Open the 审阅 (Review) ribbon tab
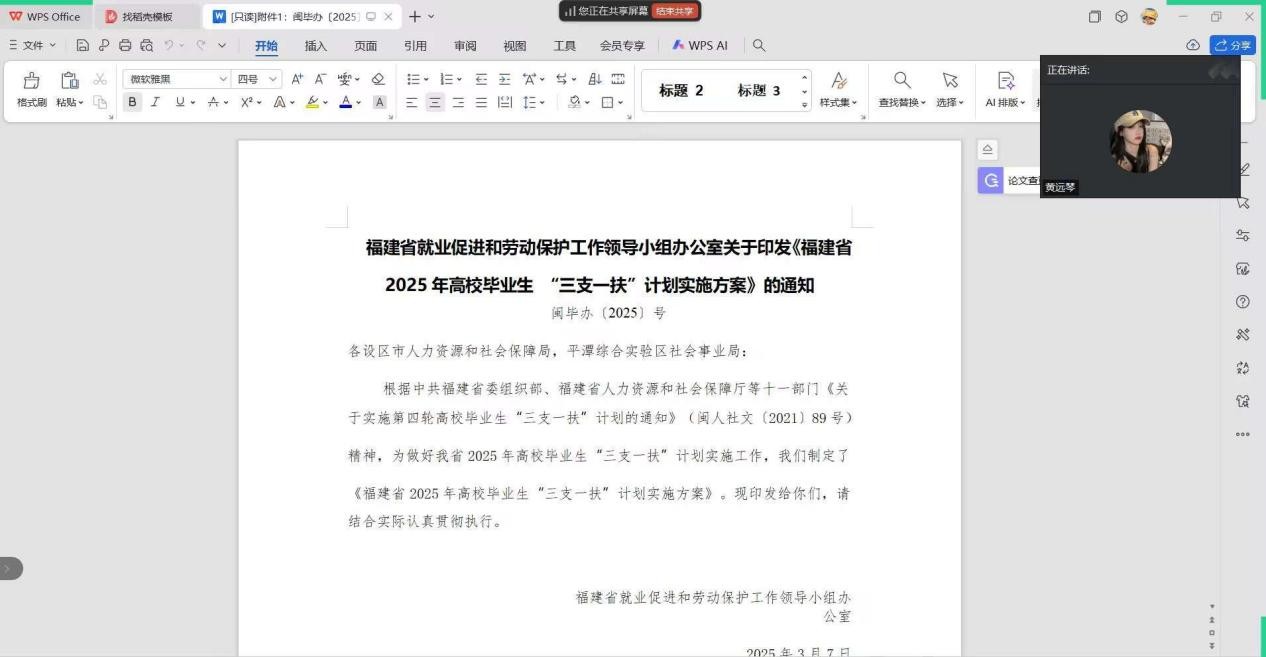 465,45
